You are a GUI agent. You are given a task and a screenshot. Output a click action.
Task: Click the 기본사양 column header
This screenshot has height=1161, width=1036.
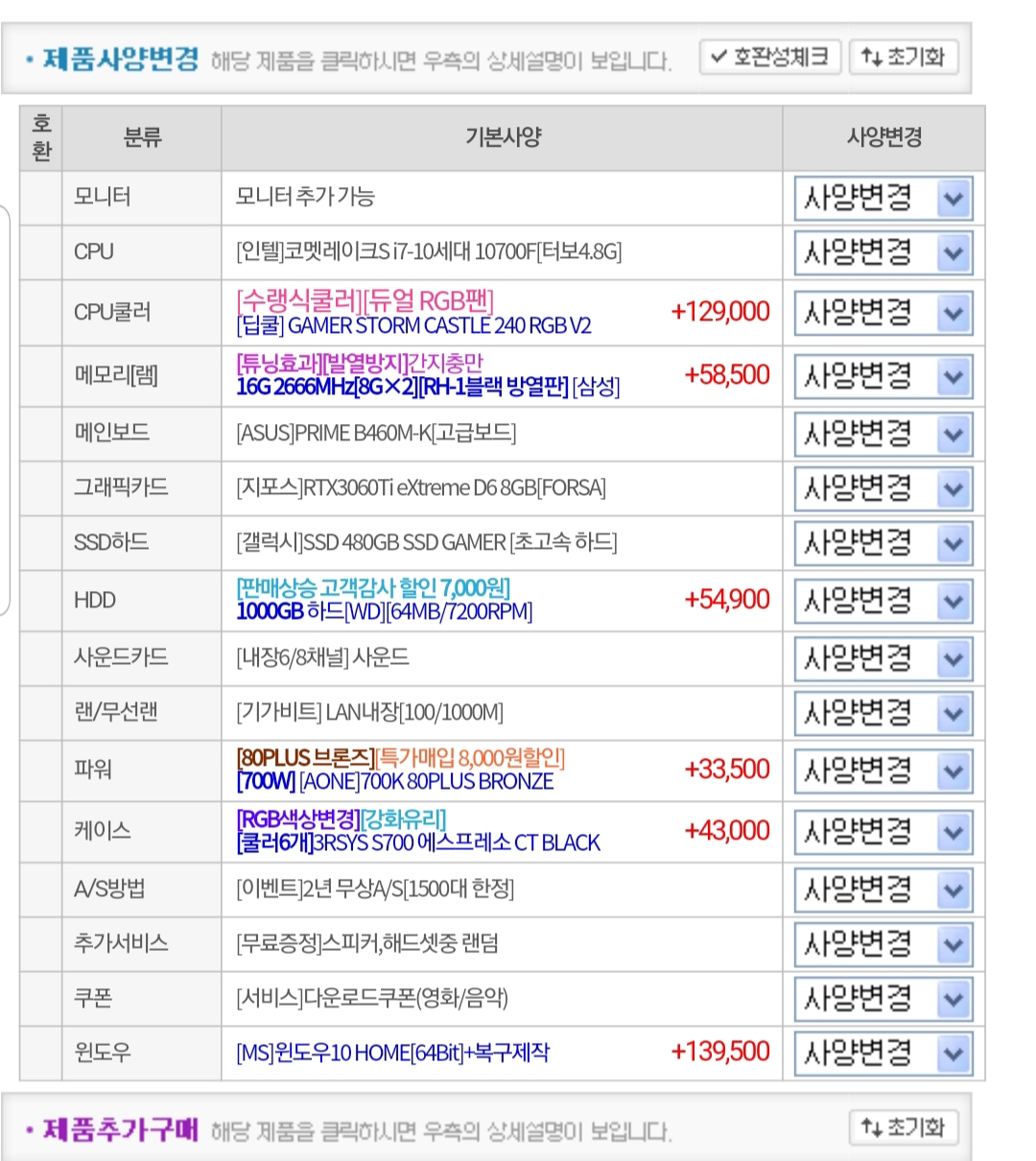click(x=503, y=137)
